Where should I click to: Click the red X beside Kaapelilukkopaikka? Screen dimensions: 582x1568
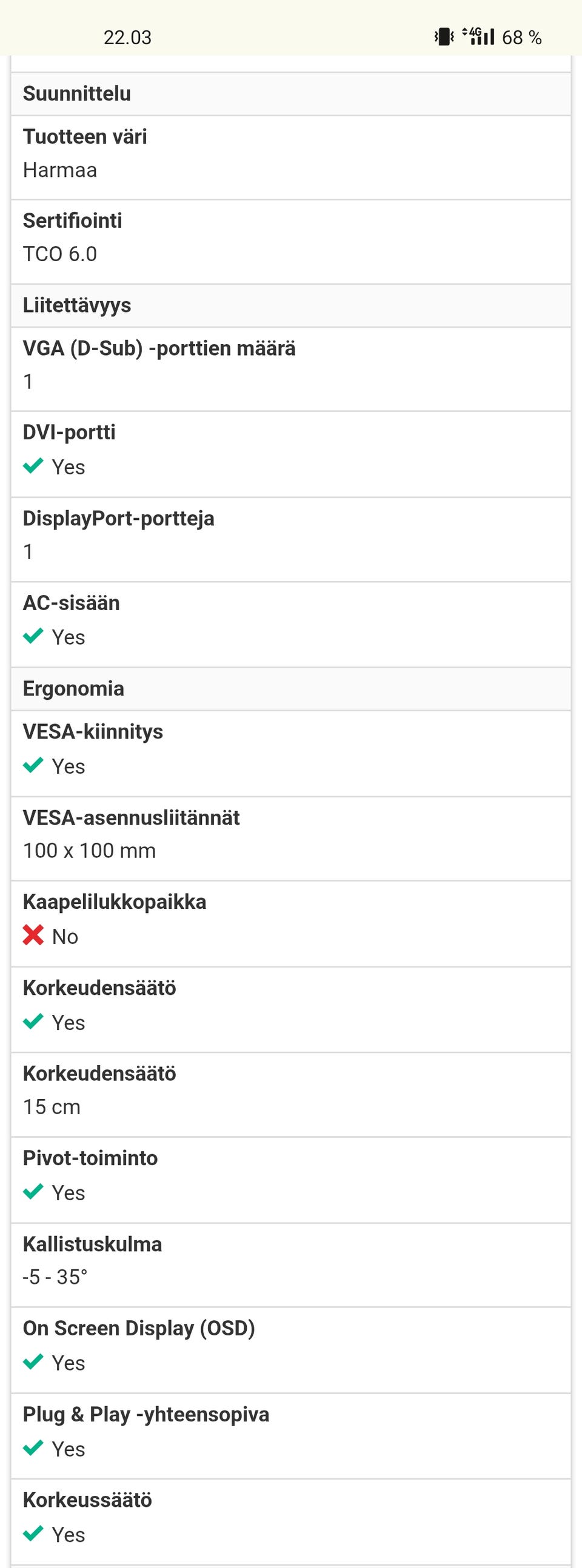click(x=33, y=935)
